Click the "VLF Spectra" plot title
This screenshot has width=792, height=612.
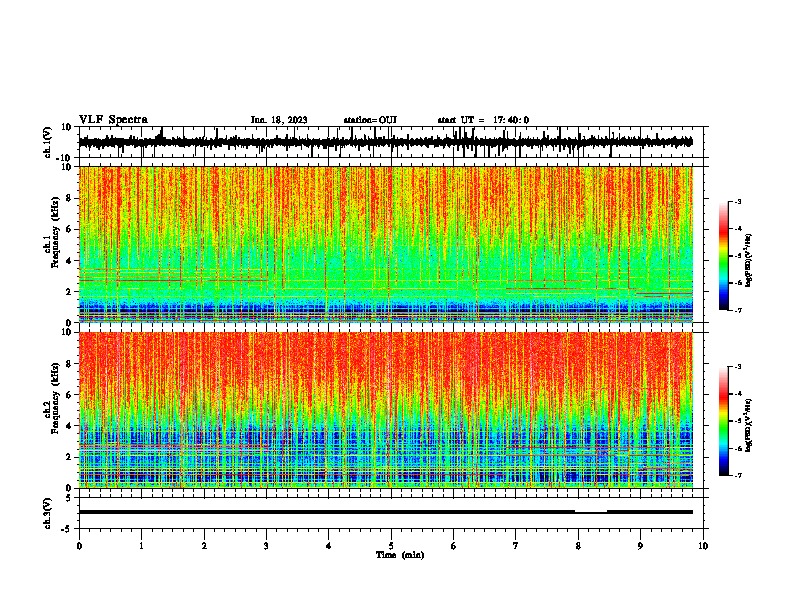tap(113, 120)
